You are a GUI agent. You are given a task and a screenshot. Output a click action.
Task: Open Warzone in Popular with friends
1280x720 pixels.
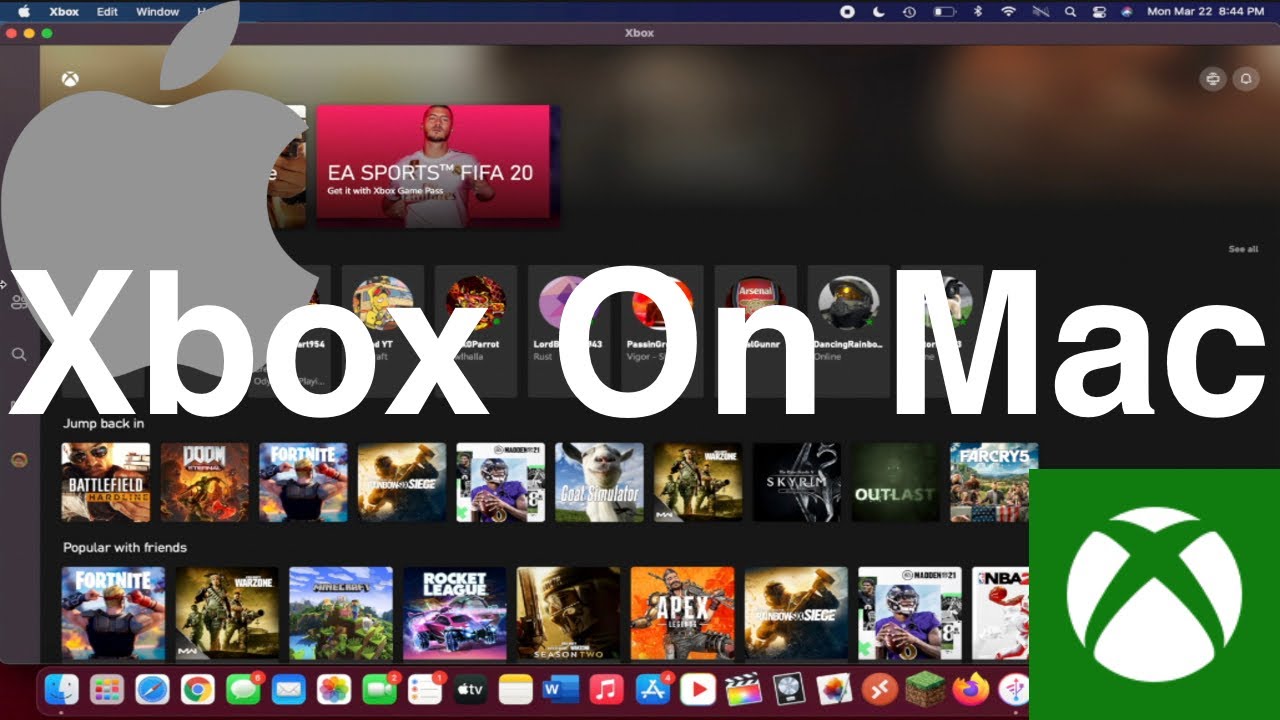(227, 613)
